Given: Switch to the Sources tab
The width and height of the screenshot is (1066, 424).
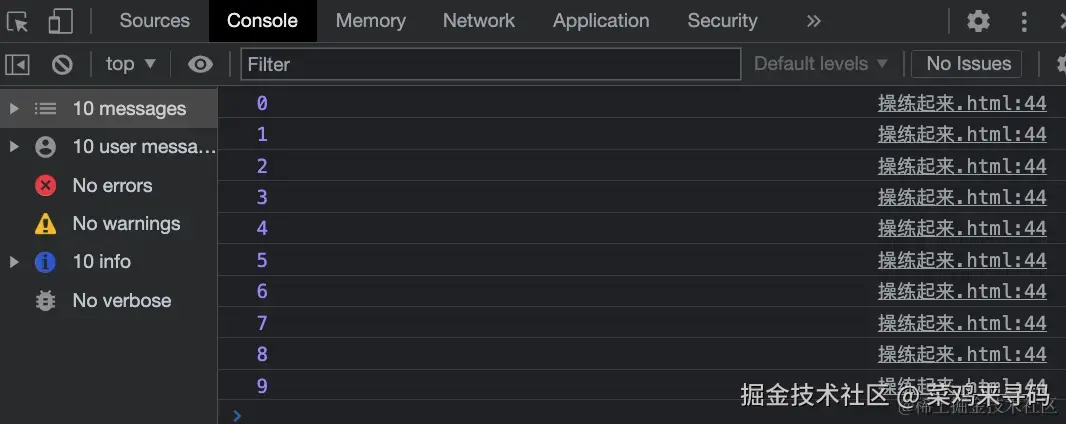Looking at the screenshot, I should (155, 20).
